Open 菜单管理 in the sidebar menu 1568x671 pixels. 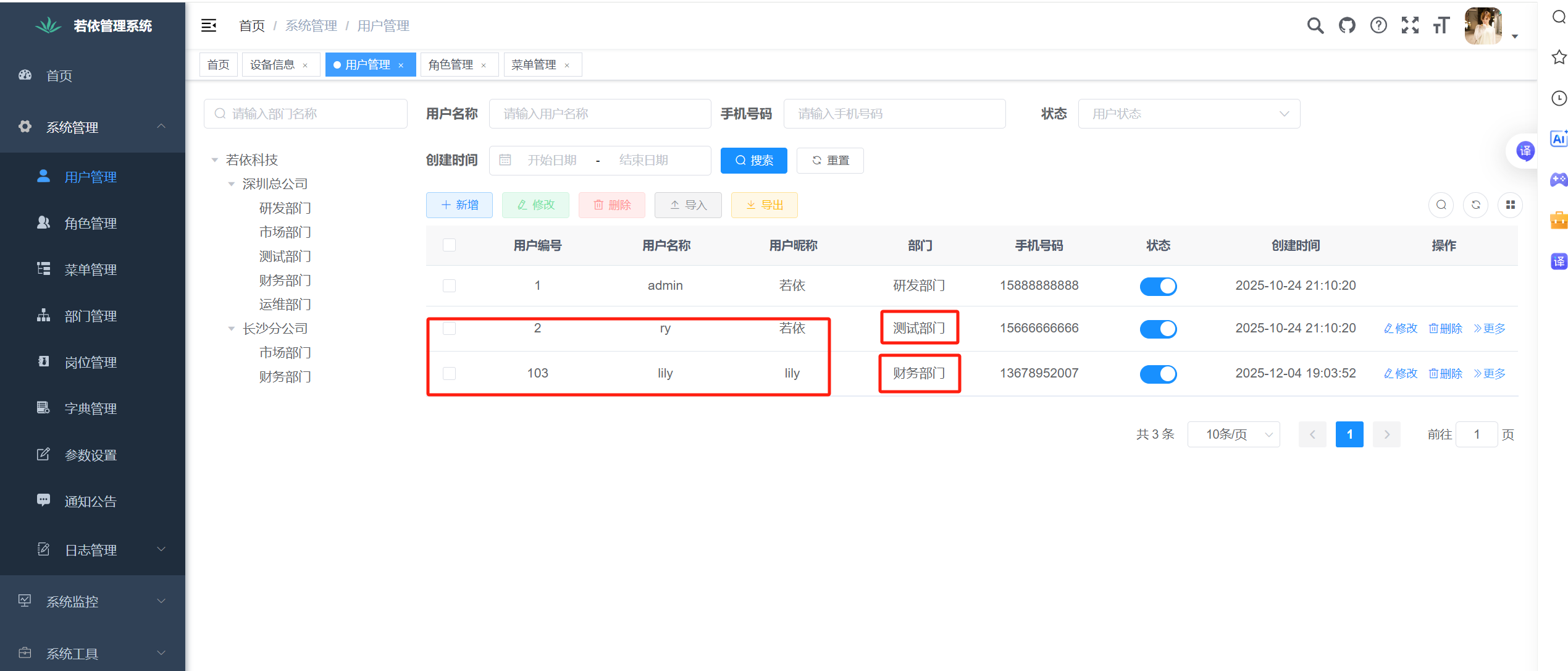click(x=90, y=269)
